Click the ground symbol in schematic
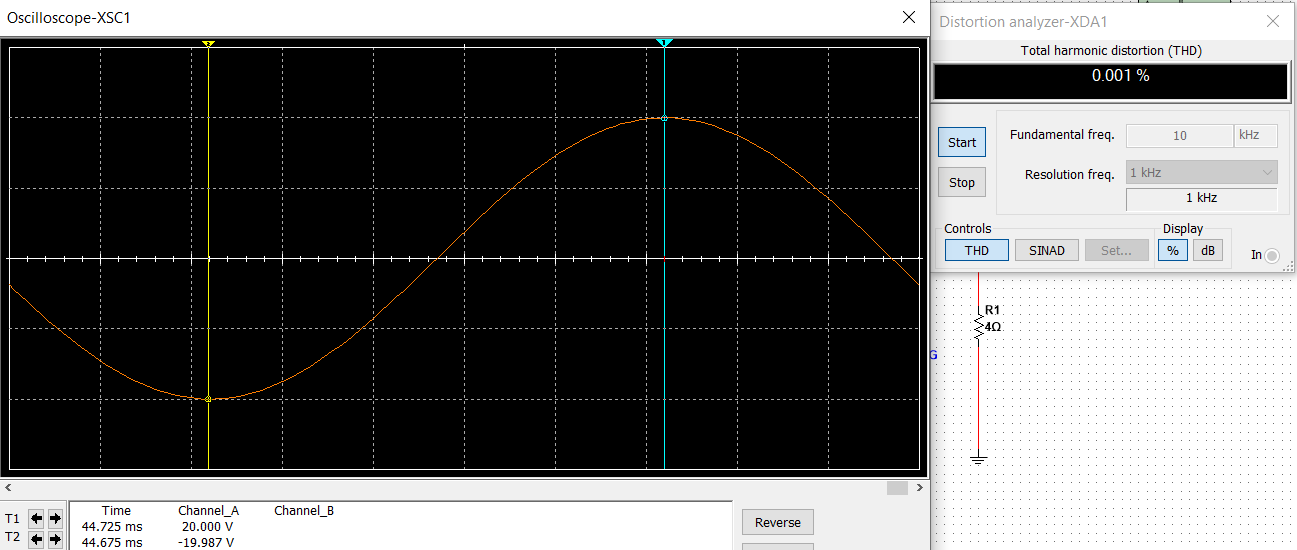 (x=979, y=459)
